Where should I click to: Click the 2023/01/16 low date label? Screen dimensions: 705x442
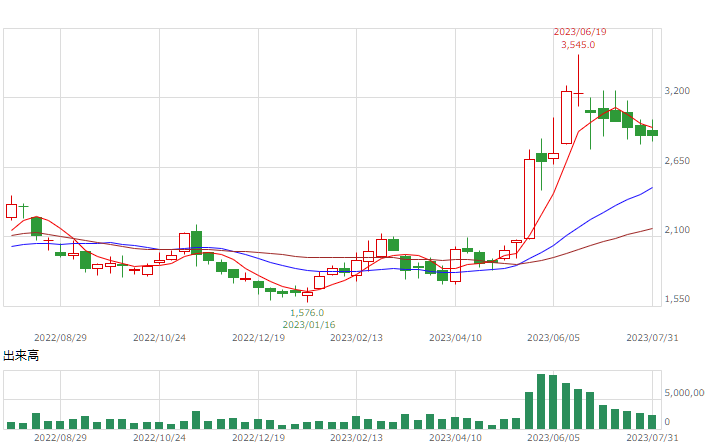click(x=308, y=325)
